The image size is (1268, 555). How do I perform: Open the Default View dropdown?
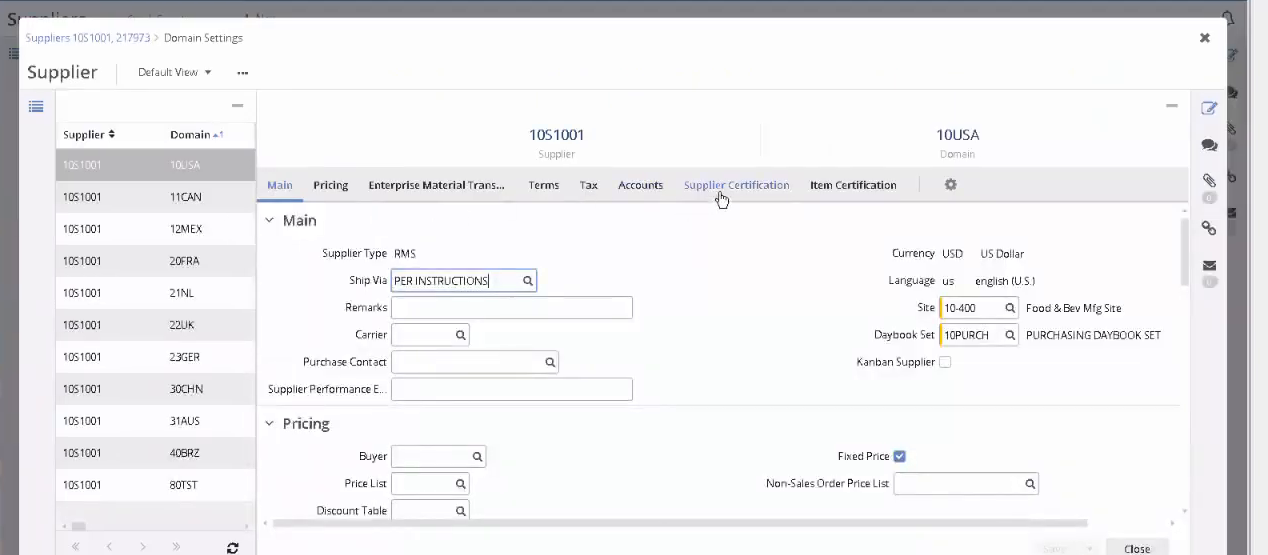174,72
